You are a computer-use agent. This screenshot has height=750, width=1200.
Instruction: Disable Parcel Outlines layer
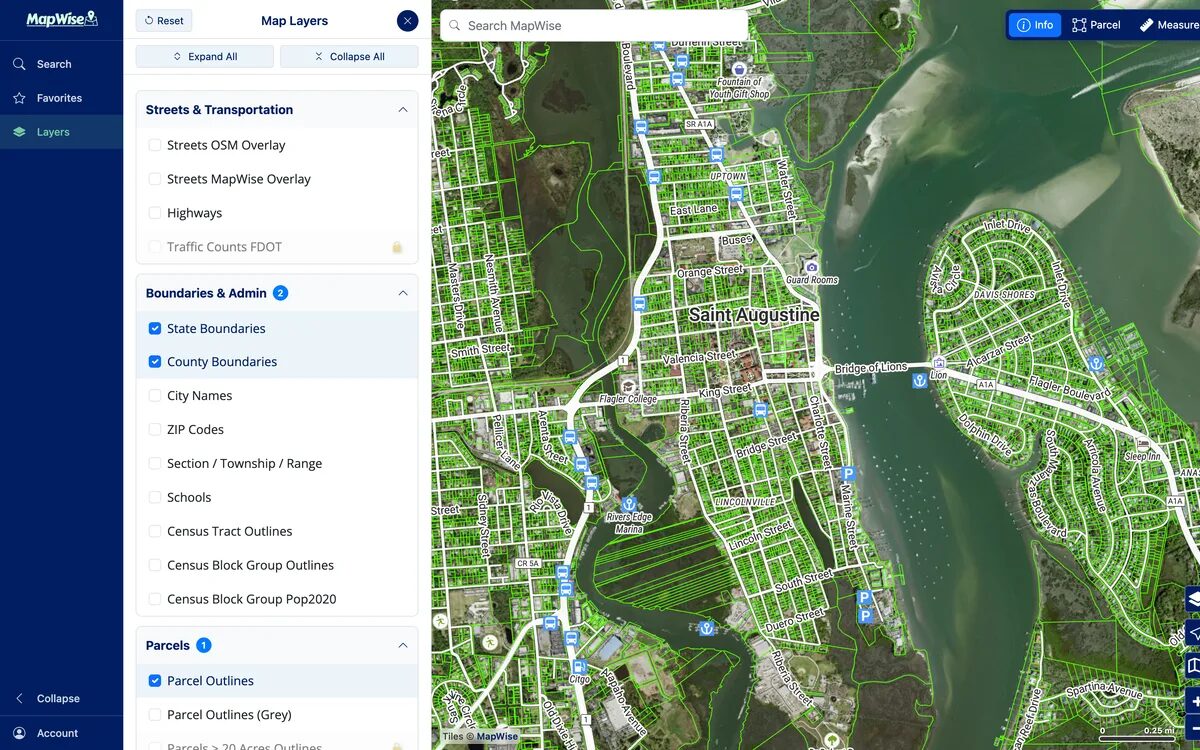(155, 681)
